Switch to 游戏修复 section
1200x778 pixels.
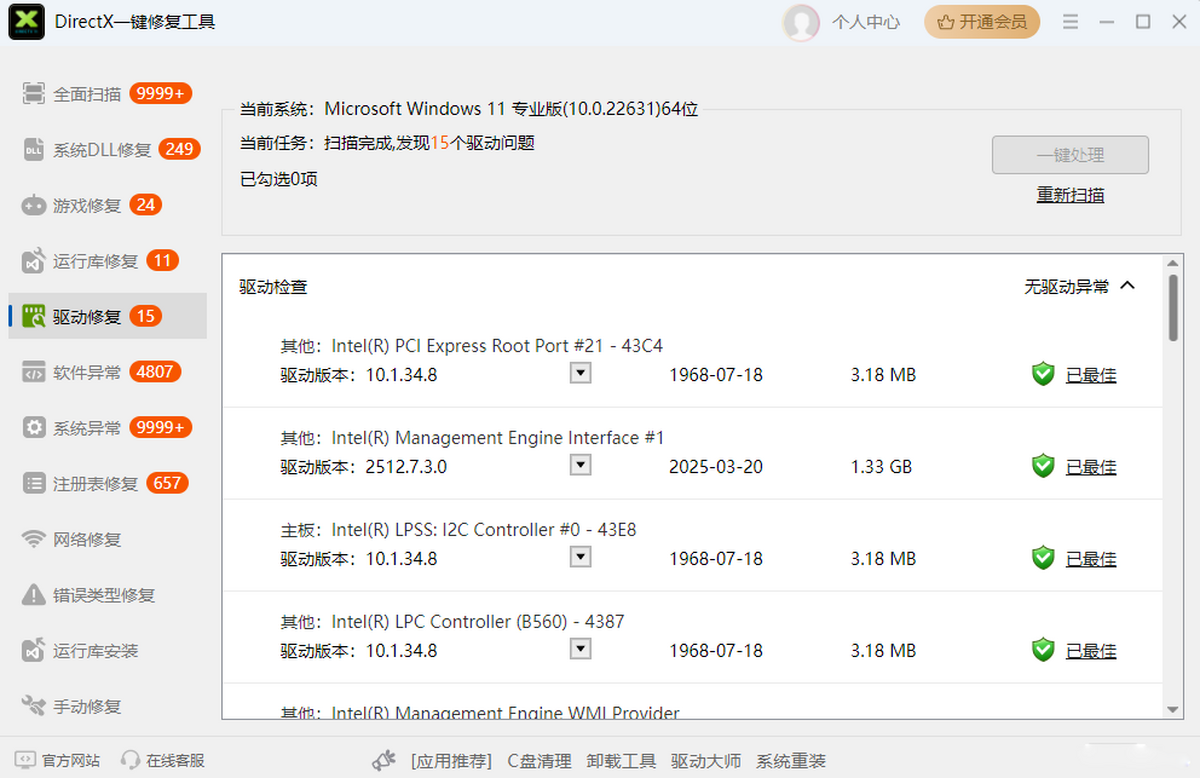[x=107, y=206]
